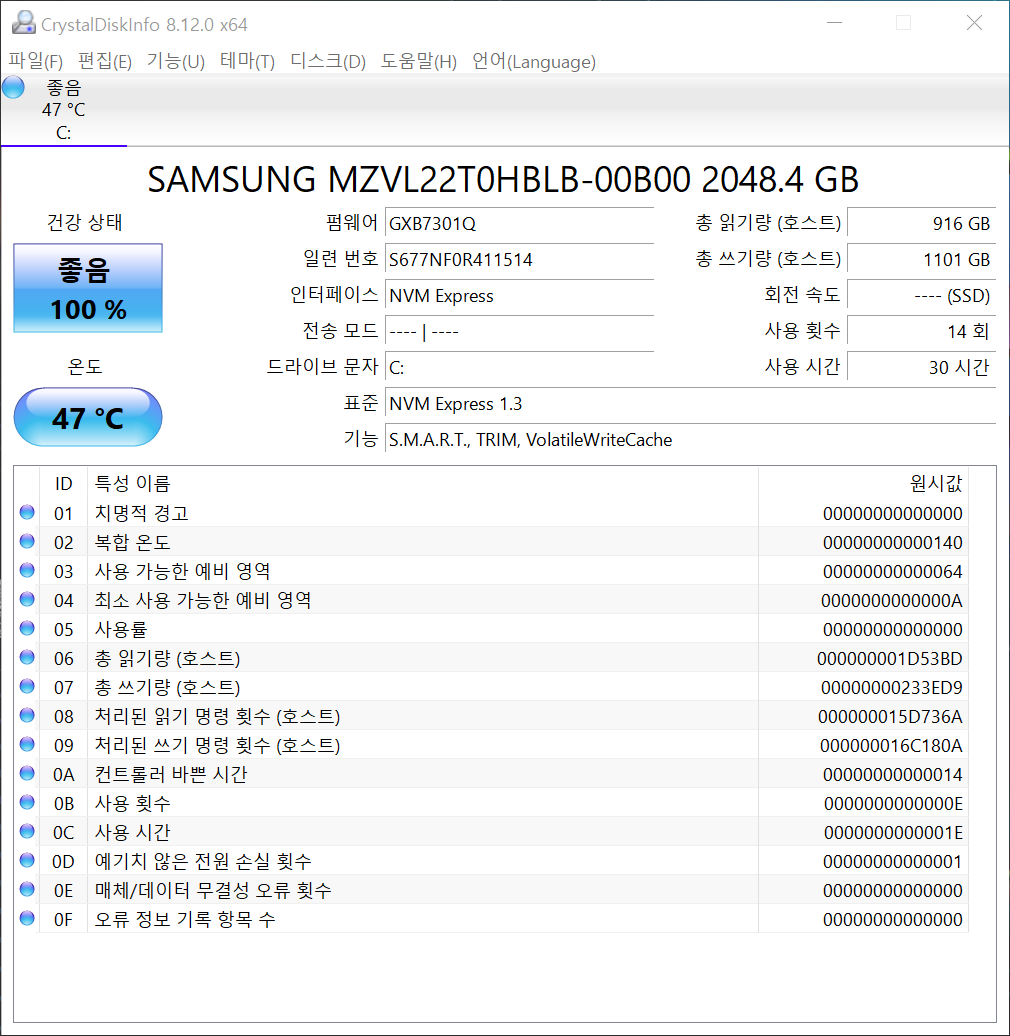This screenshot has height=1036, width=1010.
Task: Select the C: disk tab showing 47 °C
Action: (63, 110)
